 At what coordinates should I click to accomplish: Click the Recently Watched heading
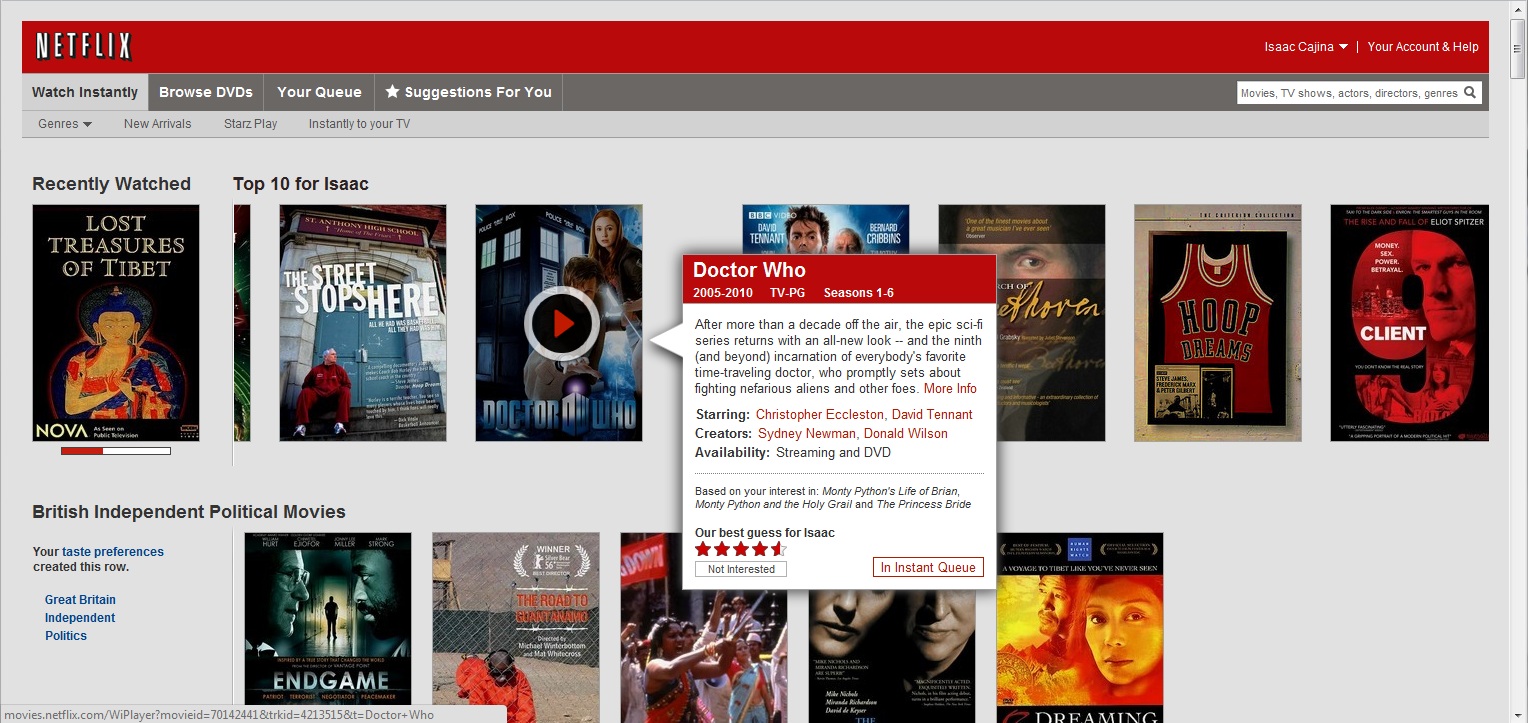[x=111, y=184]
